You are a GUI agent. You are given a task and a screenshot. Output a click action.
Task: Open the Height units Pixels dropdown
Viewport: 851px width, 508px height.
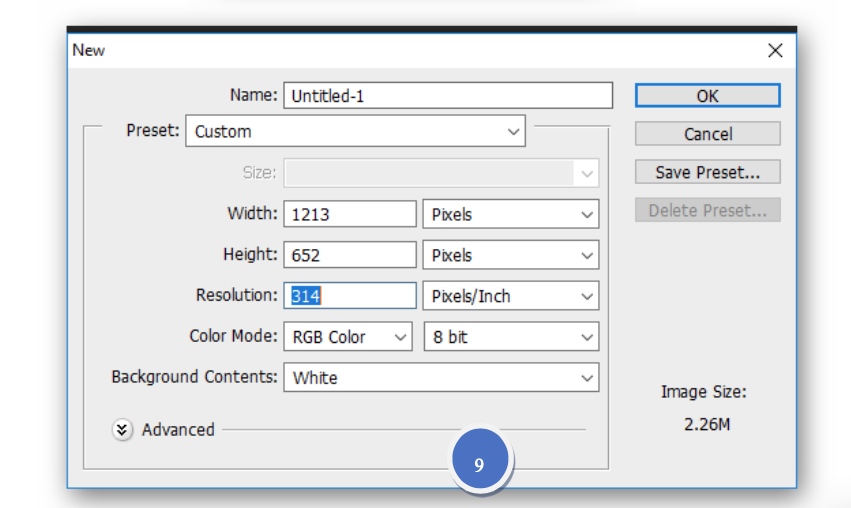coord(510,255)
